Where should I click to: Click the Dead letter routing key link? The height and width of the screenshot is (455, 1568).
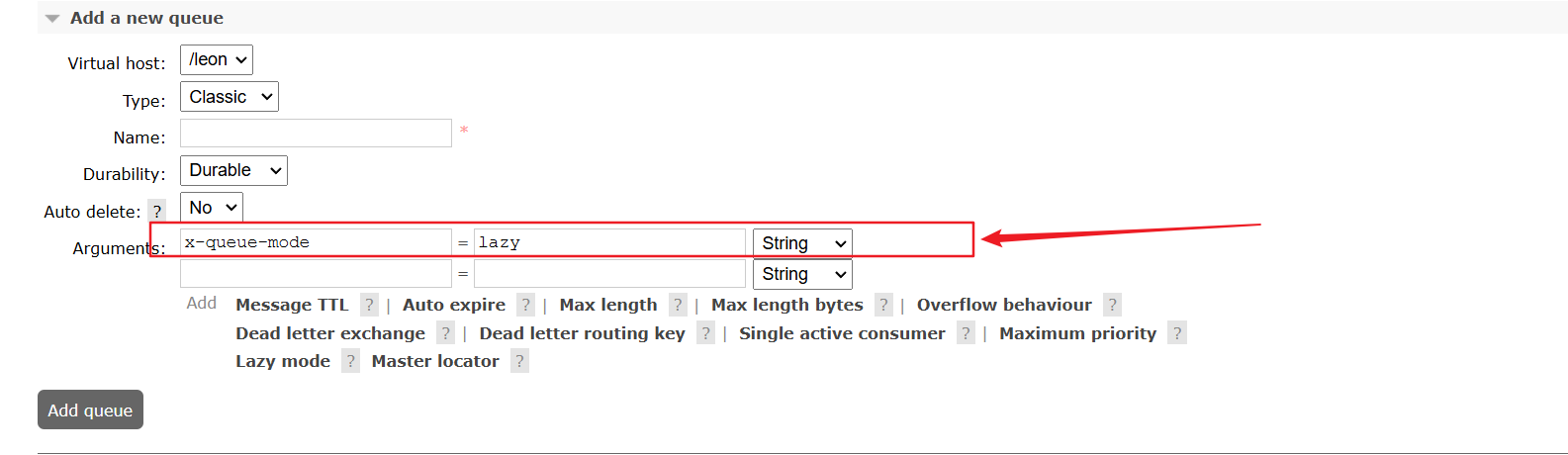coord(582,333)
